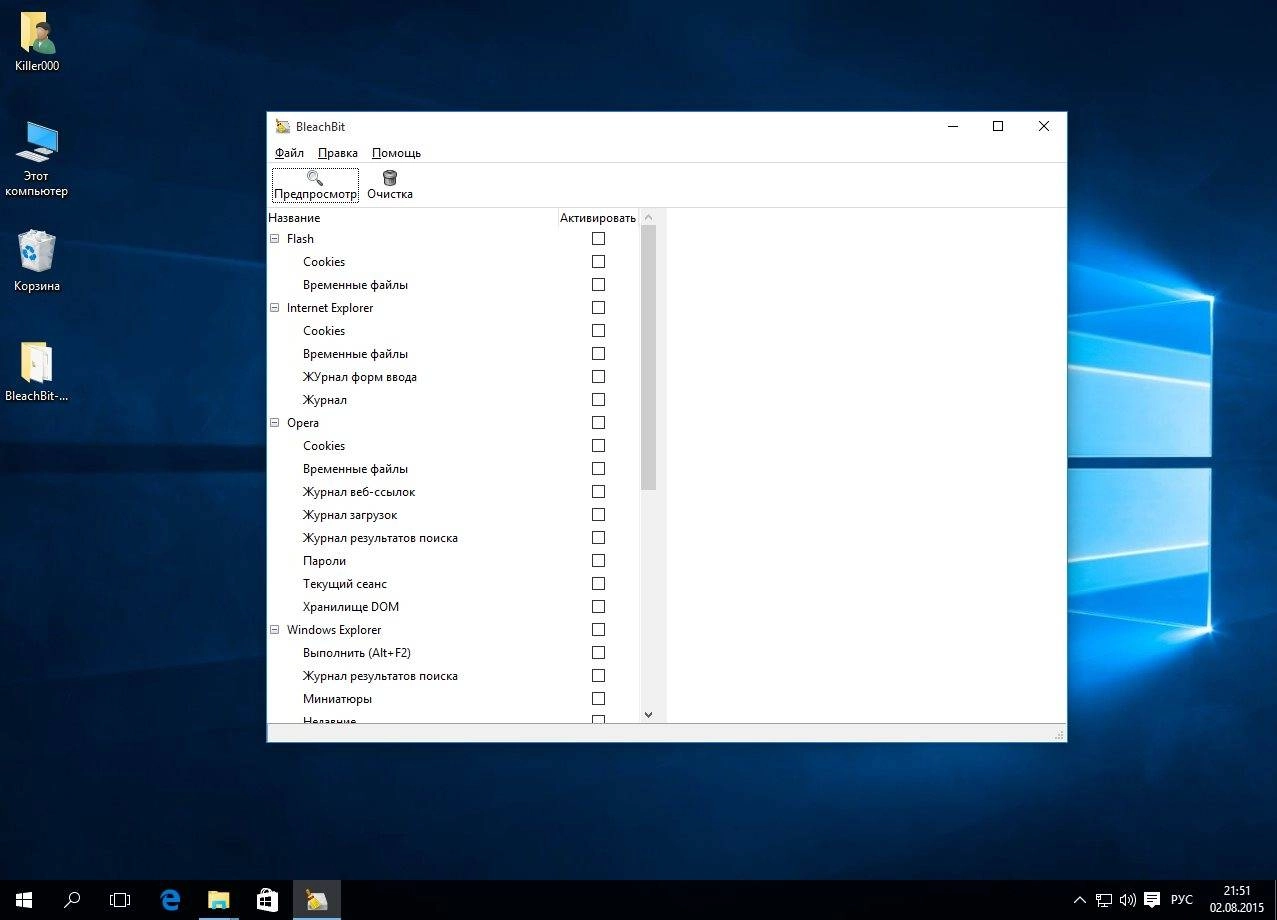The height and width of the screenshot is (920, 1277).
Task: Enable Opera Временные файлы checkbox
Action: point(598,469)
